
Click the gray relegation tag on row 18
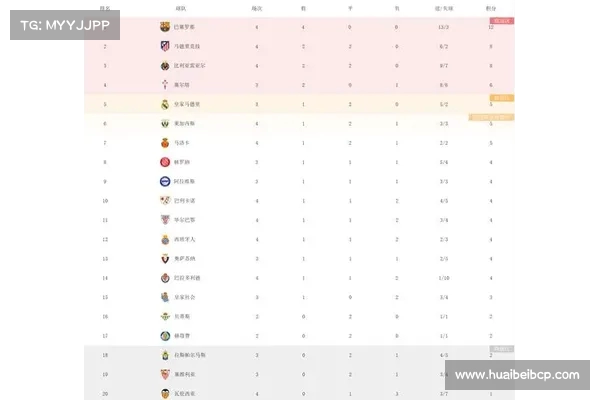502,349
